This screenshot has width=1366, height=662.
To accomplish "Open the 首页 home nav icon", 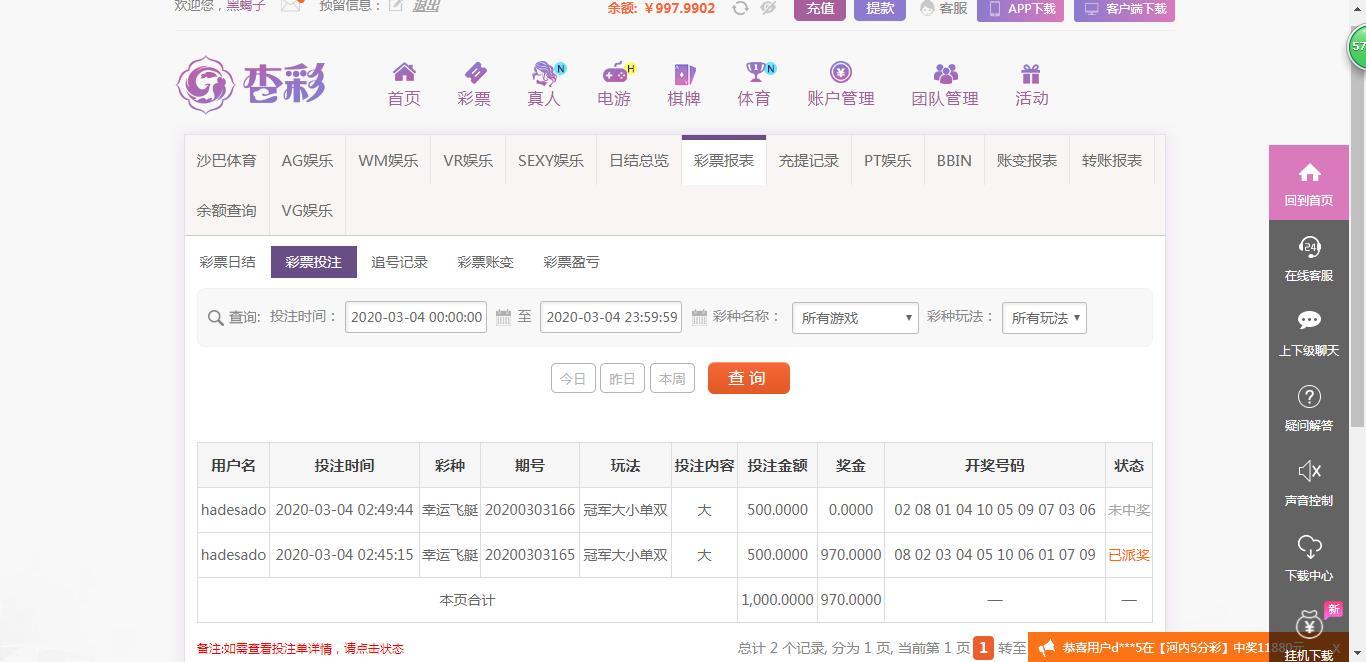I will (x=404, y=72).
